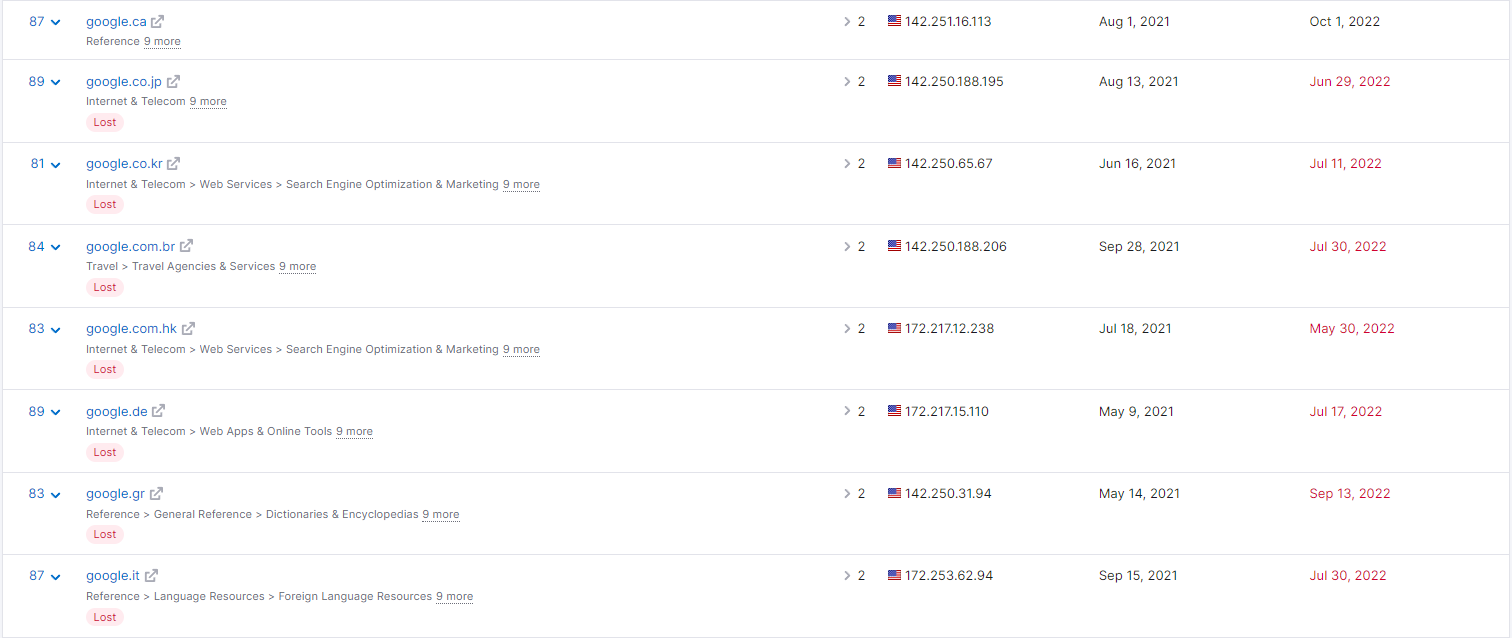Show 9 more categories under google.gr
Screen dimensions: 1512x638
(x=441, y=514)
